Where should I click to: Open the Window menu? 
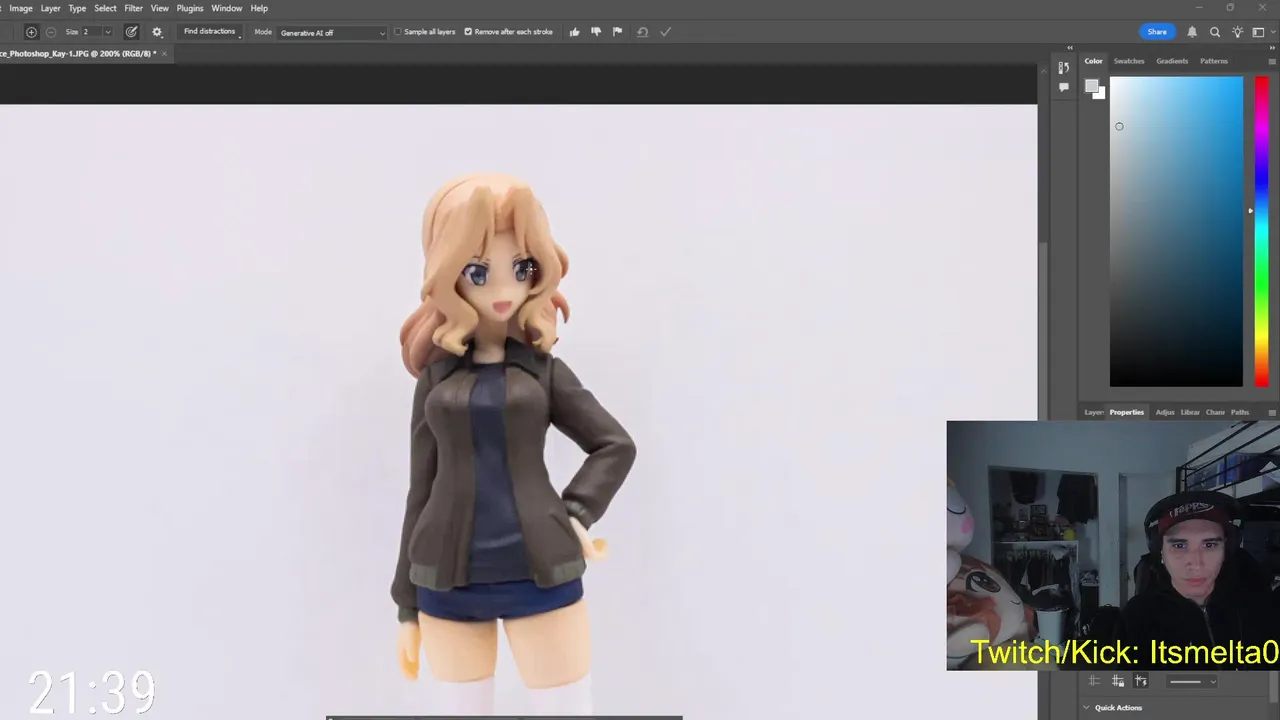tap(227, 8)
